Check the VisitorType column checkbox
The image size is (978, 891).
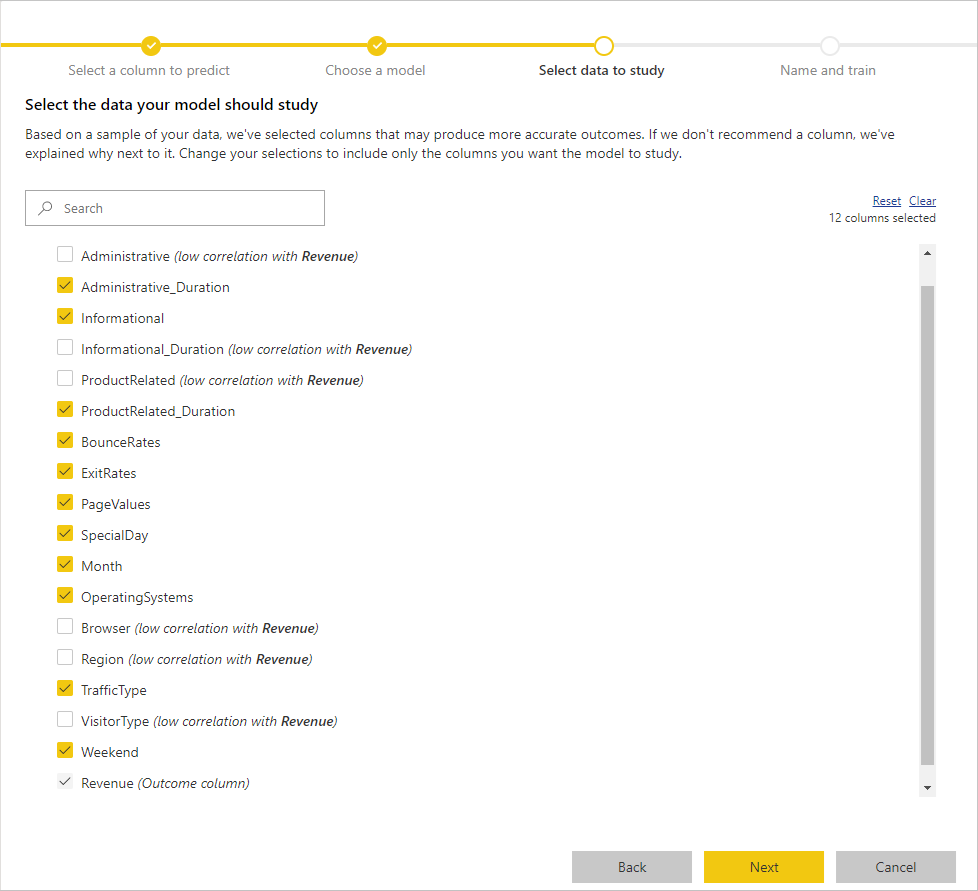point(65,719)
